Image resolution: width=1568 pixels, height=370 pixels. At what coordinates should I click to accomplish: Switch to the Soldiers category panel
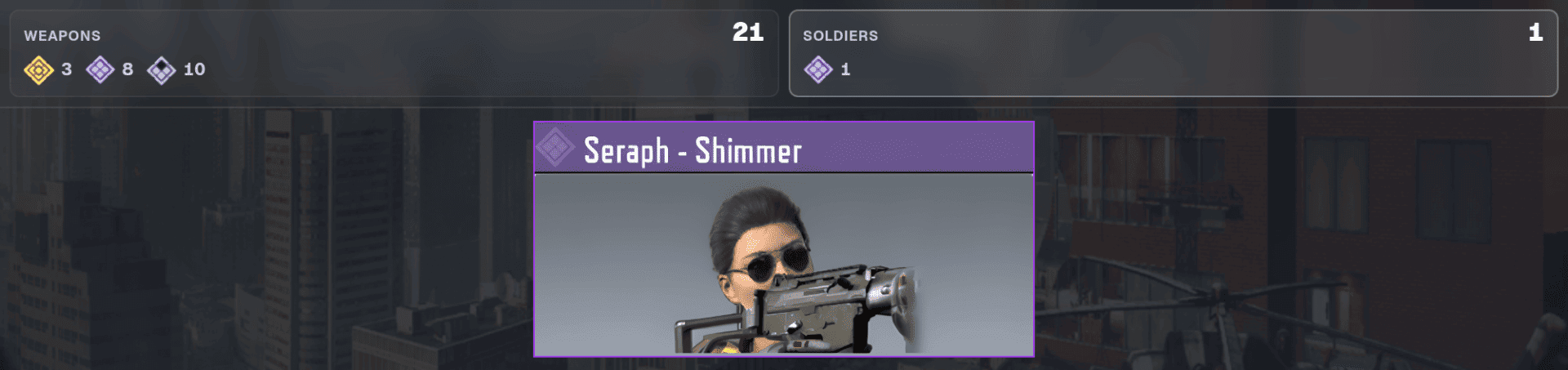(x=1174, y=53)
